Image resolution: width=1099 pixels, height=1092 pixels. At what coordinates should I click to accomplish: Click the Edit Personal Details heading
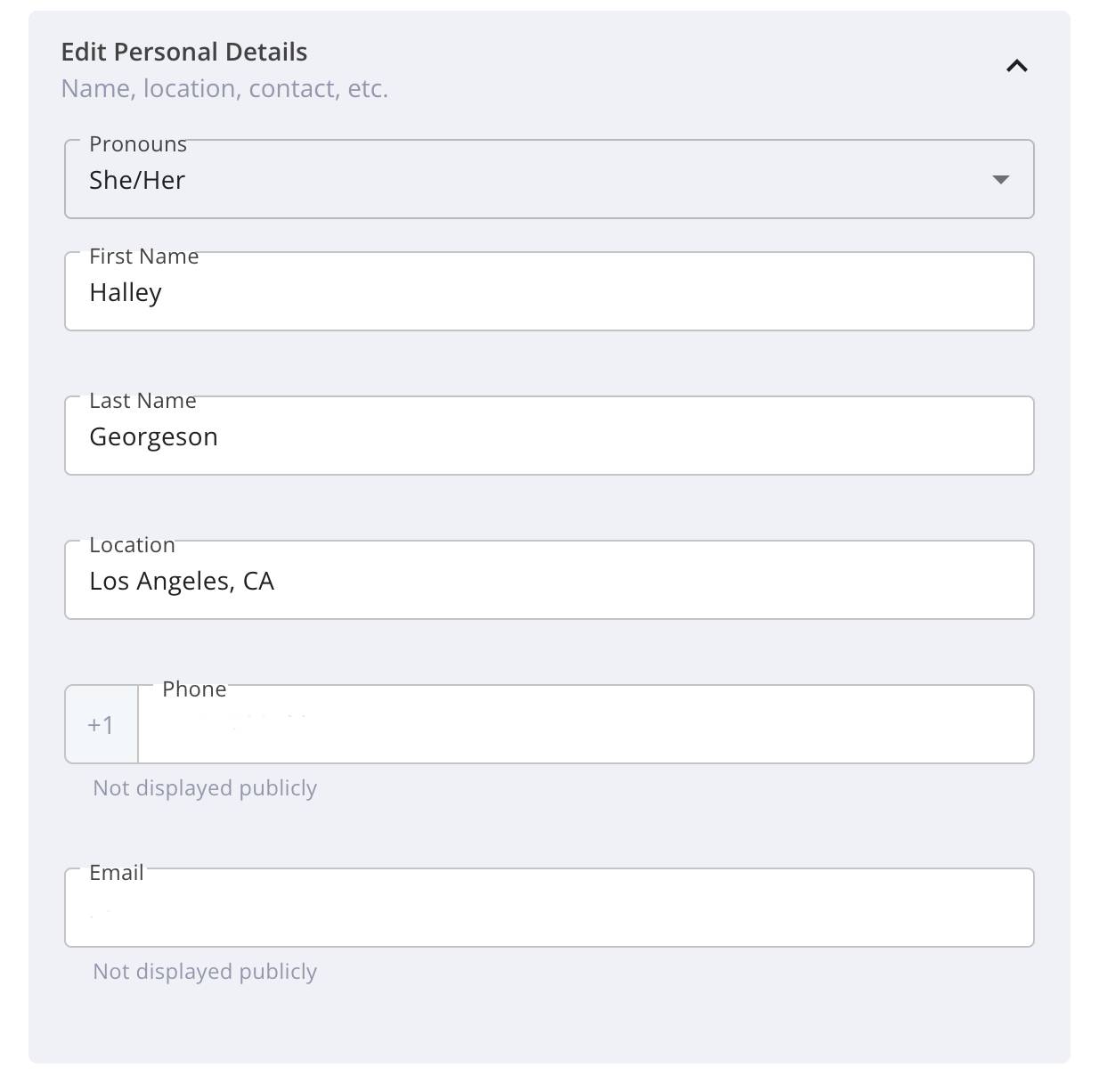tap(184, 52)
